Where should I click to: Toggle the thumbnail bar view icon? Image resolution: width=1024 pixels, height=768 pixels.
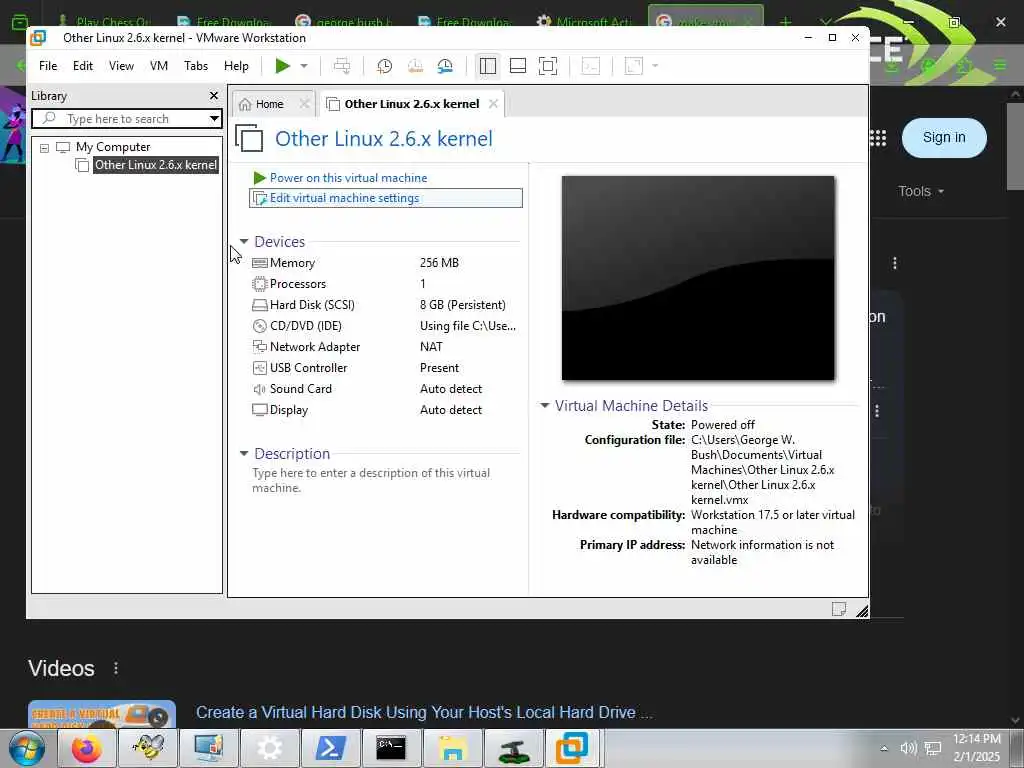(518, 66)
